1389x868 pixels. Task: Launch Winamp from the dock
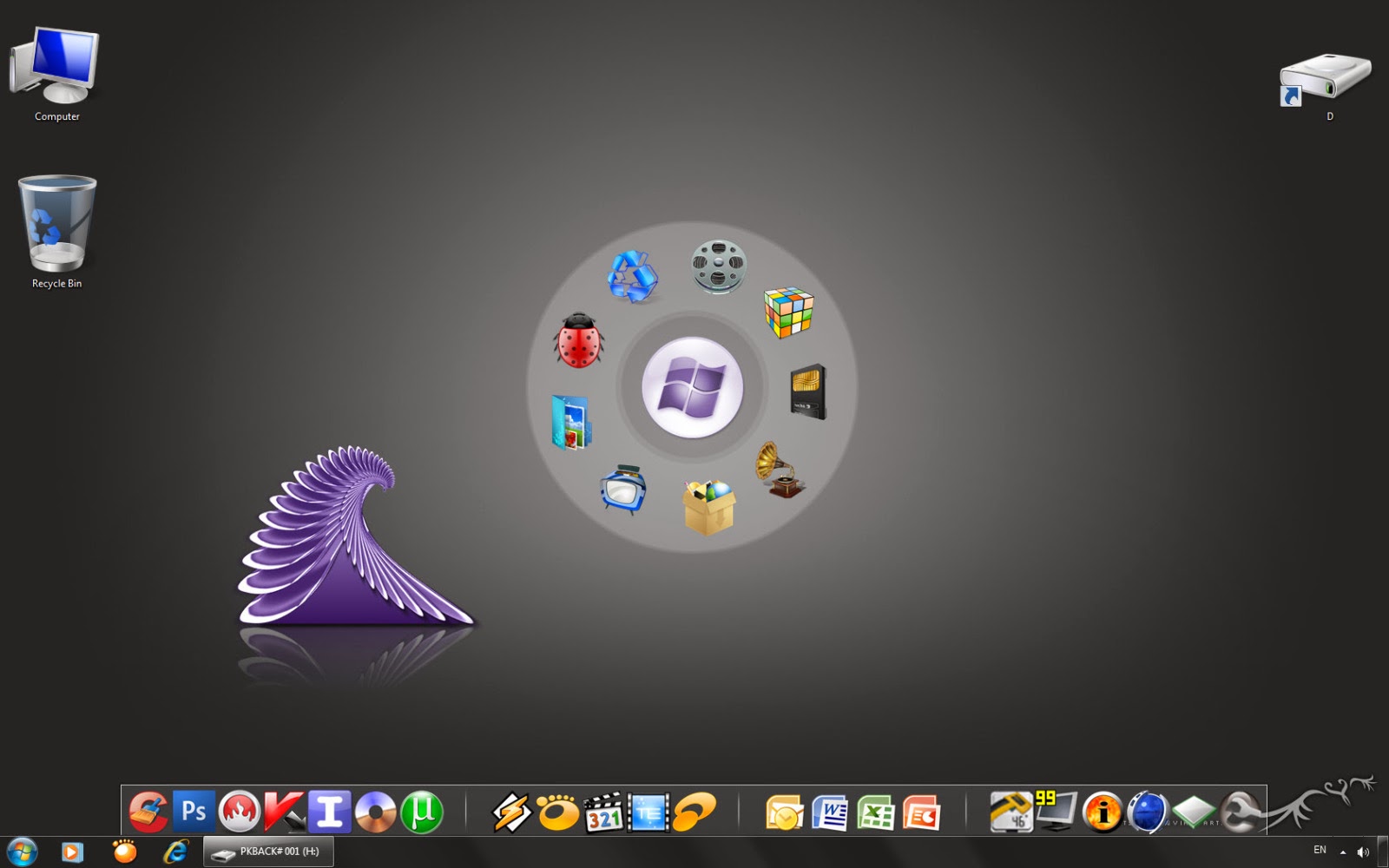pos(511,812)
